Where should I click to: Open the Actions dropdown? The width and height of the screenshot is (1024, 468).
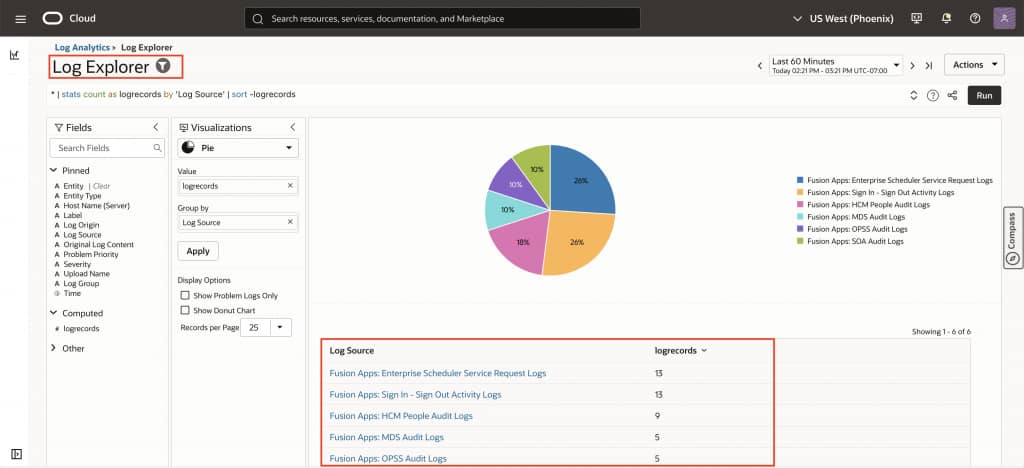click(x=974, y=65)
